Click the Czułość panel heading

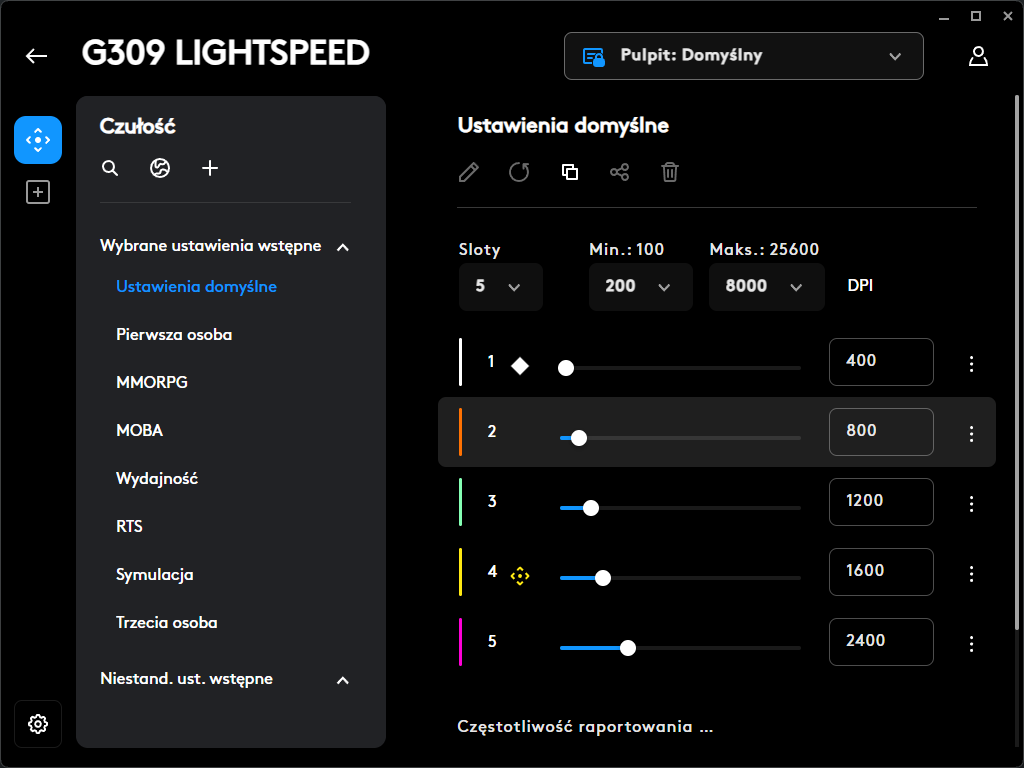[x=138, y=126]
